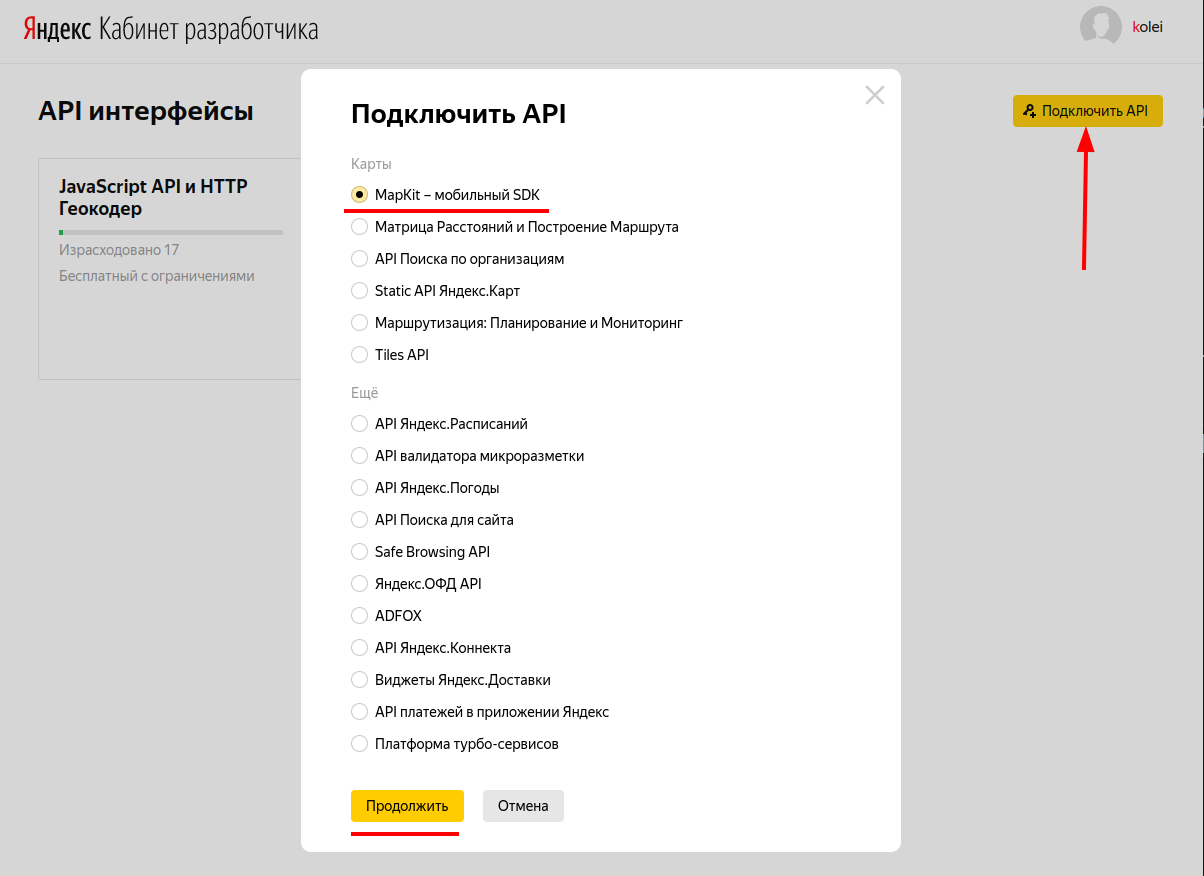Select API валидатора микроразметки

(360, 456)
